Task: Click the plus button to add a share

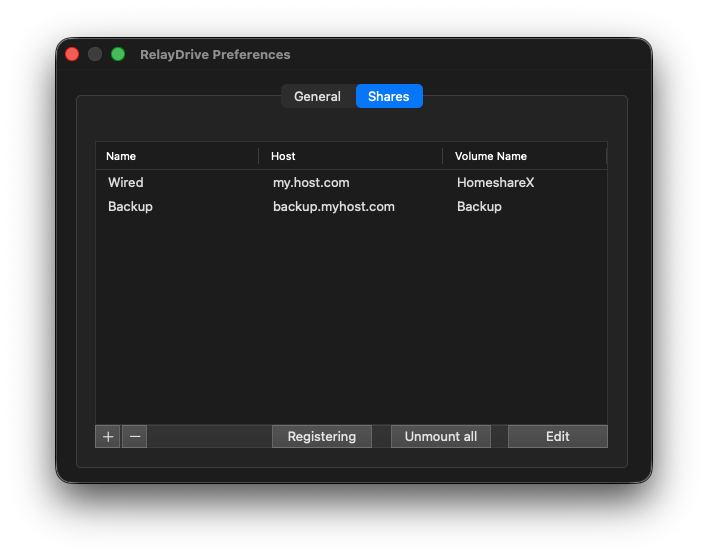Action: click(x=108, y=437)
